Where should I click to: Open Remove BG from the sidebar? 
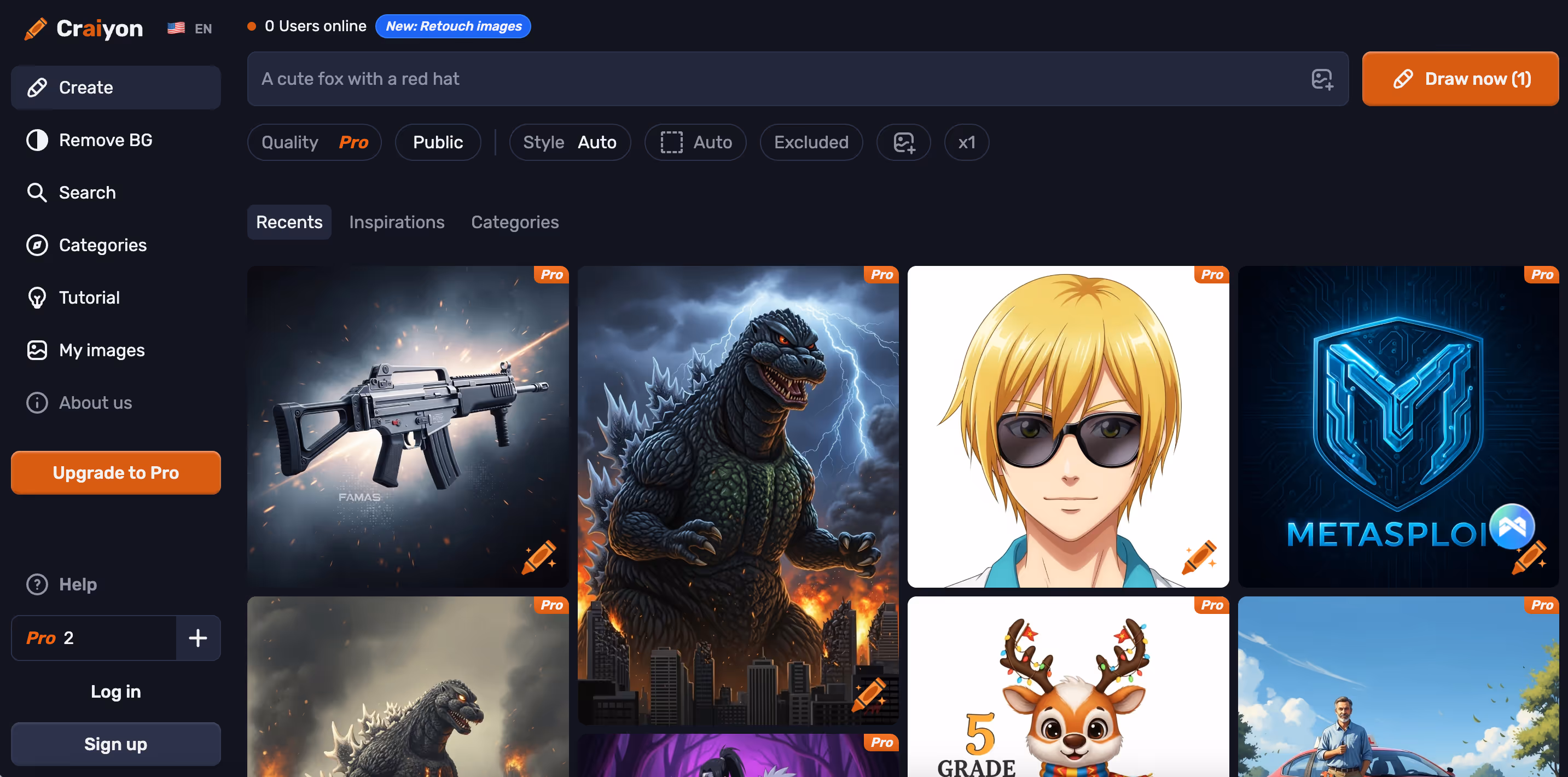[104, 140]
